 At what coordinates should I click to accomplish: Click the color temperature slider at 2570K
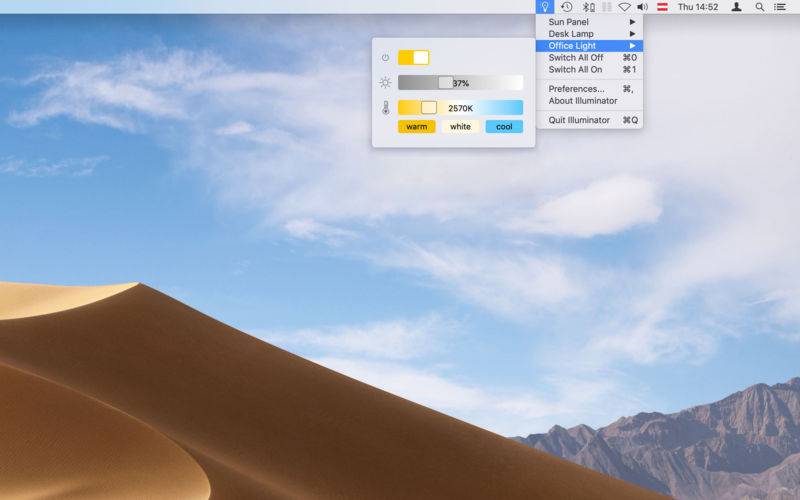point(460,108)
